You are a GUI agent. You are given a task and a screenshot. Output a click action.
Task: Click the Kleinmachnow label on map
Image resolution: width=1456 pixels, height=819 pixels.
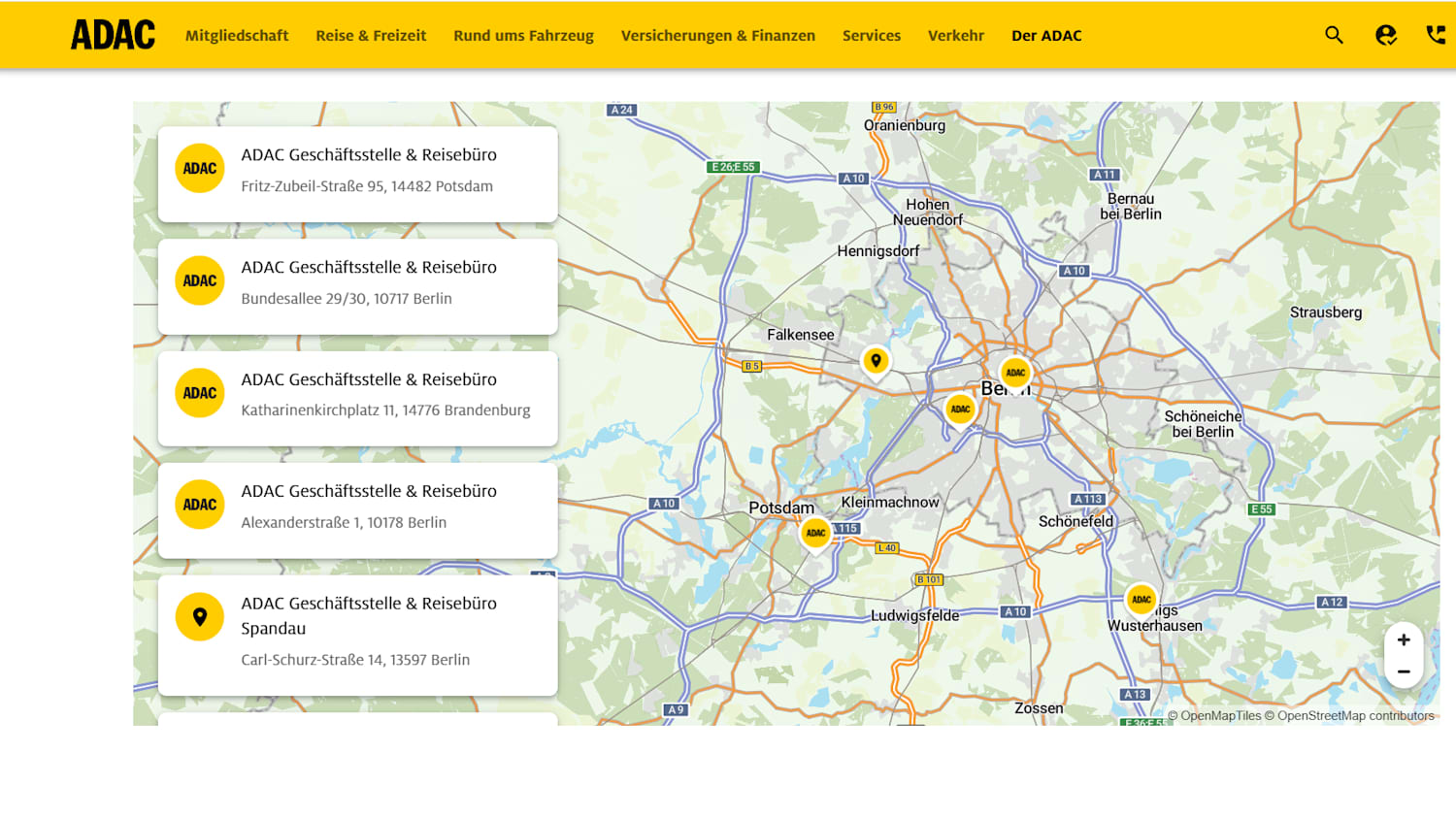click(890, 503)
